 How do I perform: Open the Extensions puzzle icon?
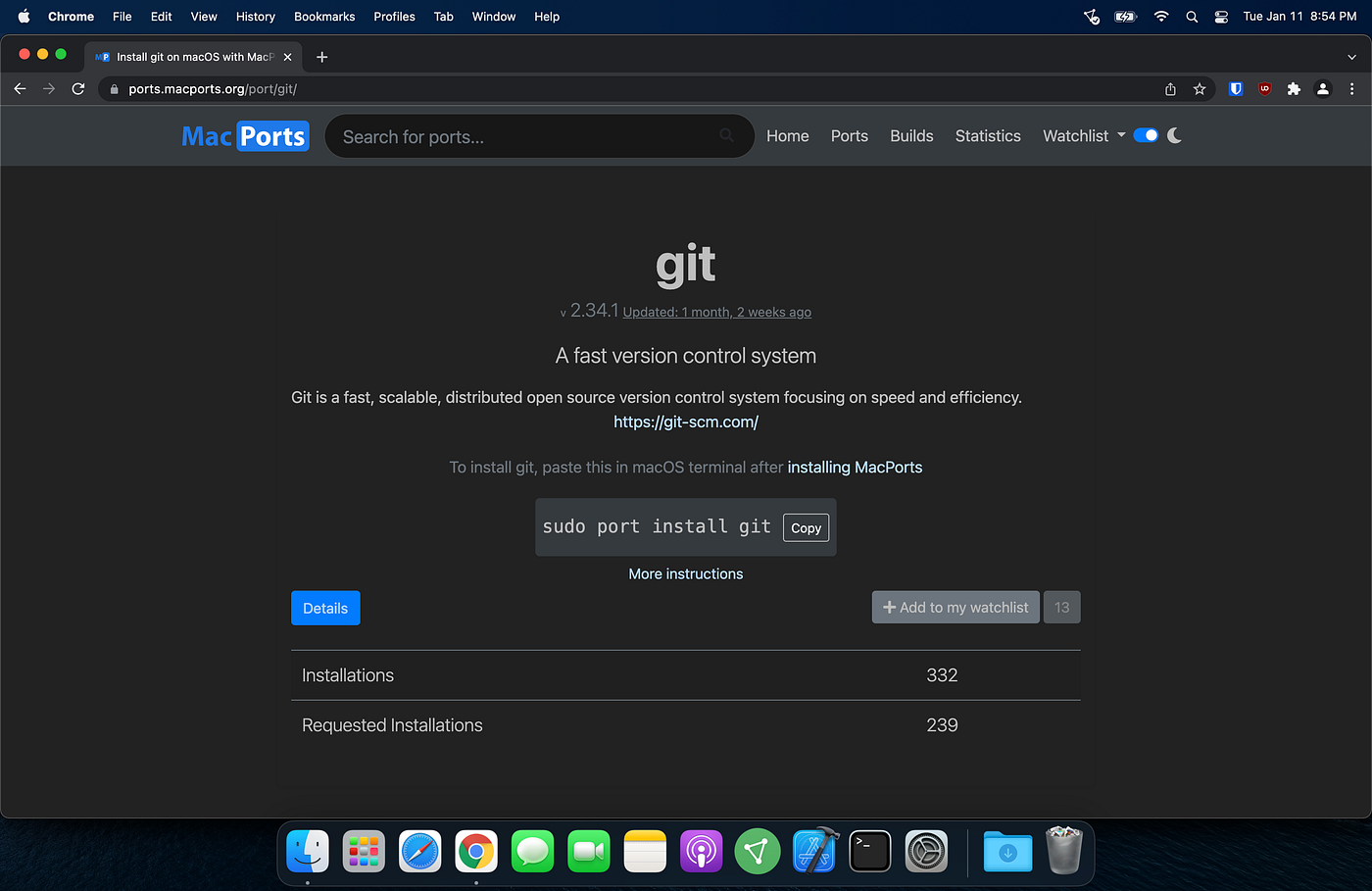(x=1294, y=89)
